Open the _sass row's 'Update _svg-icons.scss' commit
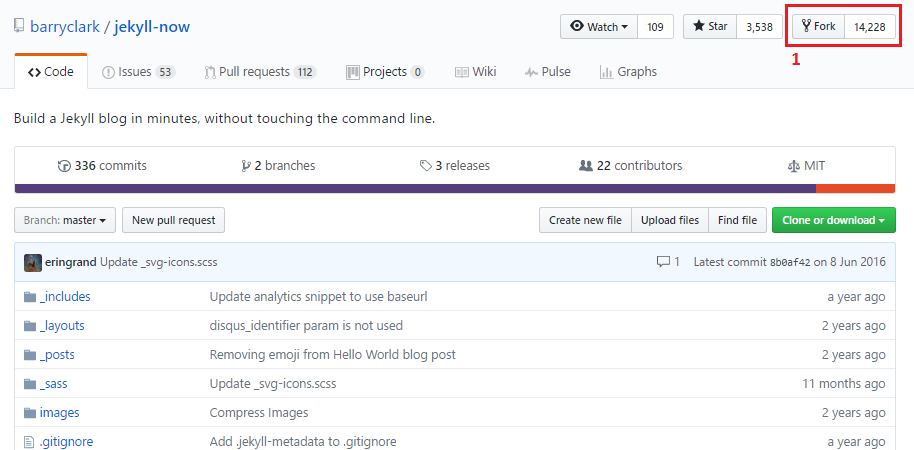This screenshot has height=450, width=914. click(273, 384)
